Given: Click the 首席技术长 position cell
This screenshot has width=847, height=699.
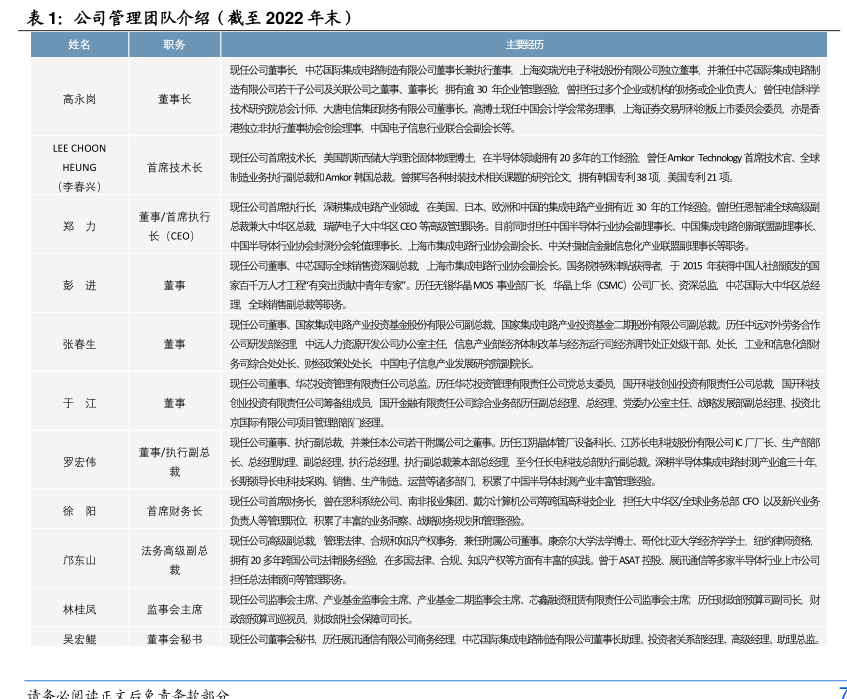Looking at the screenshot, I should 174,168.
